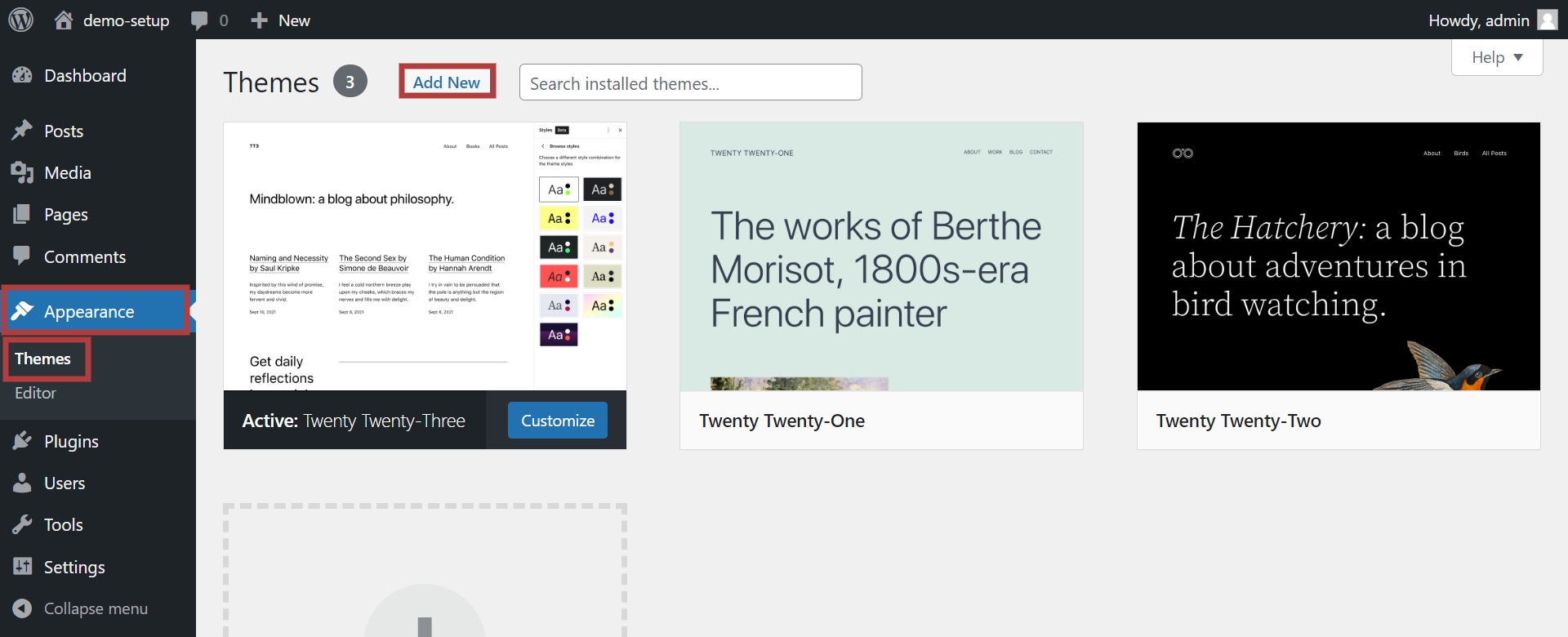Click the Media library icon

pyautogui.click(x=22, y=172)
